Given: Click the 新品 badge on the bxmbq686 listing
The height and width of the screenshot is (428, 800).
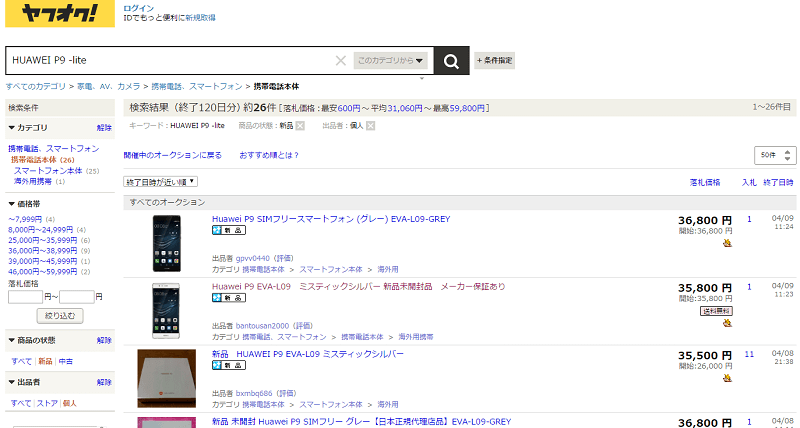Looking at the screenshot, I should click(229, 365).
